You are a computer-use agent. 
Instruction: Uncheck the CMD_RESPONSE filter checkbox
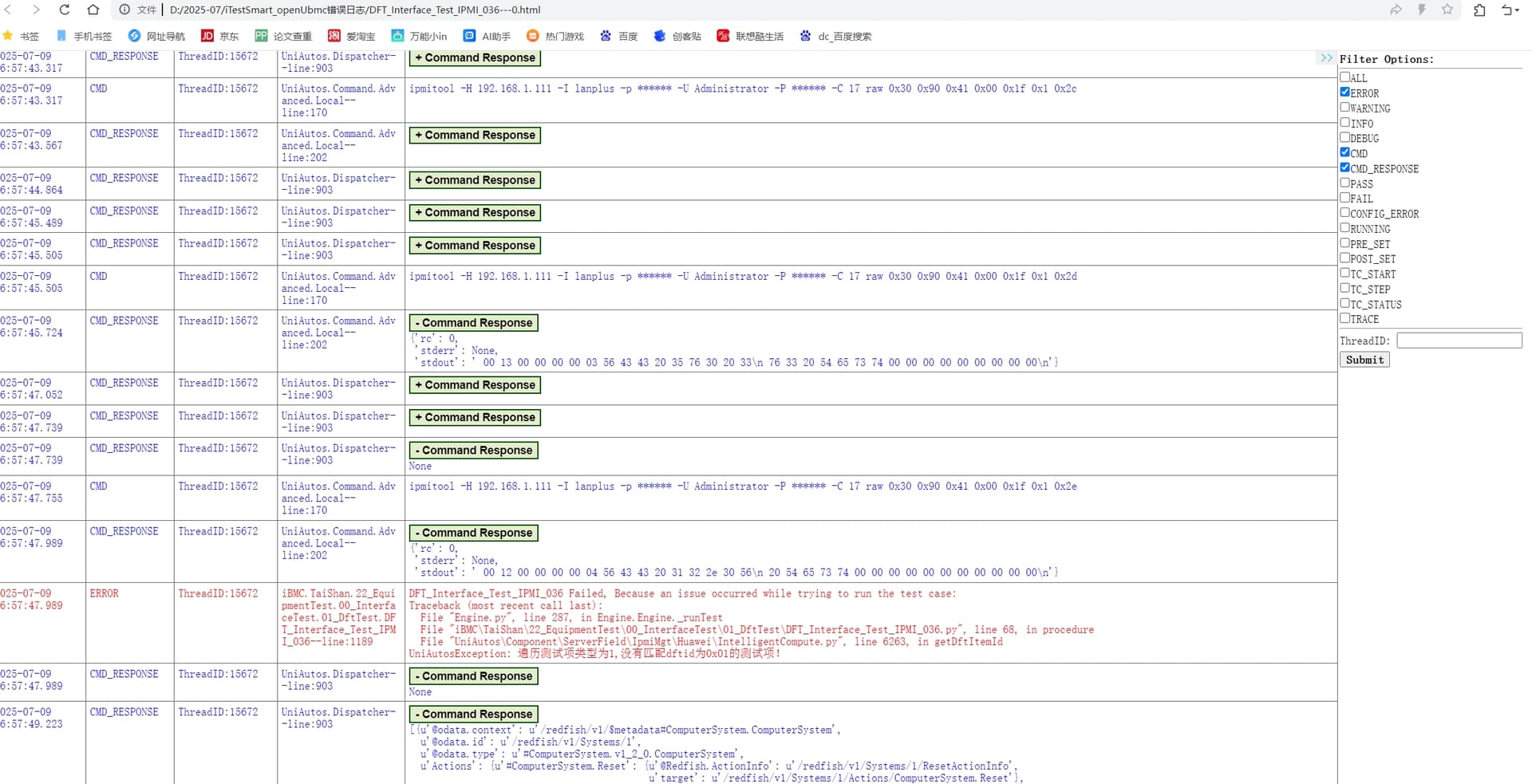click(x=1344, y=167)
